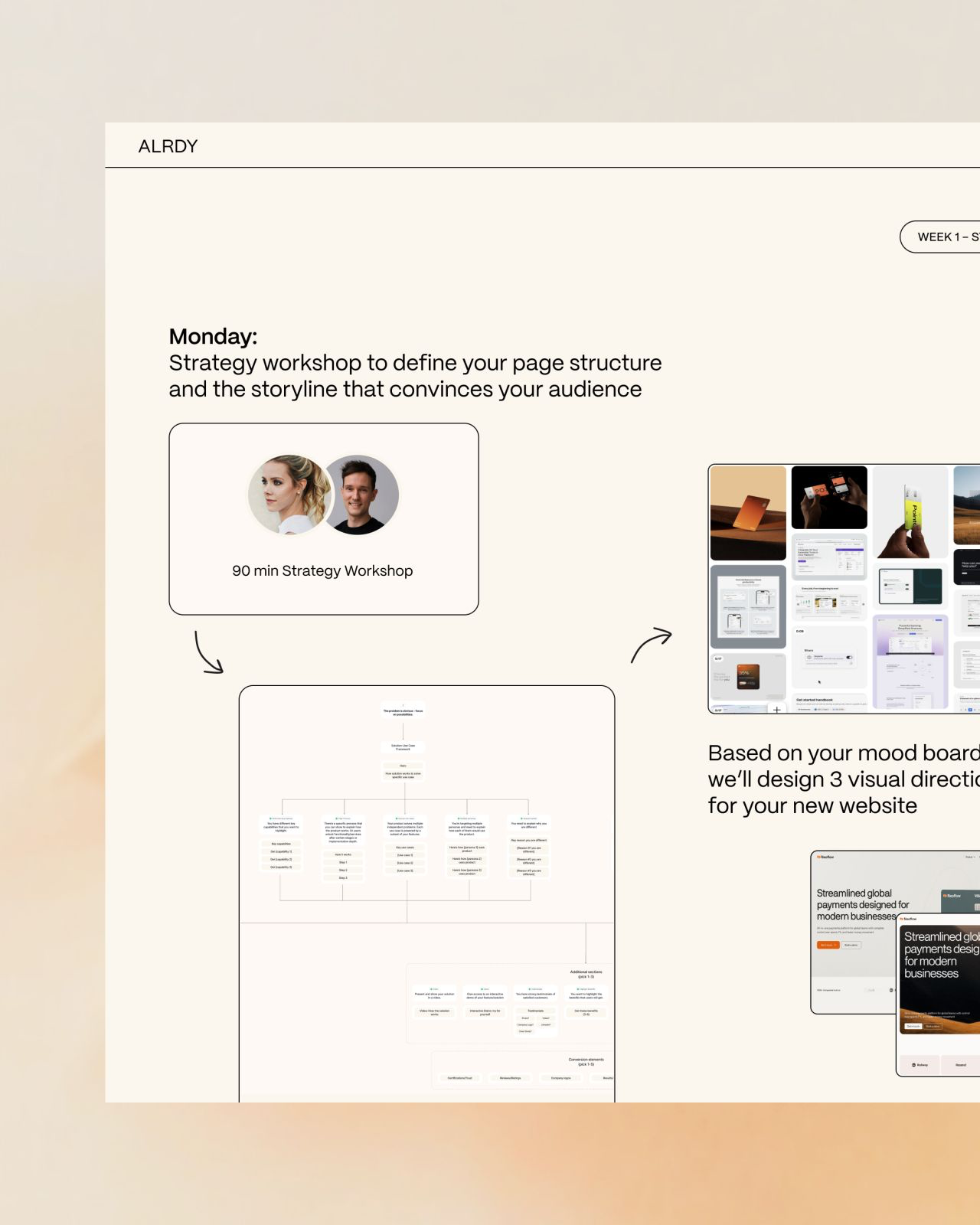Click the curved arrow pointing to mood board
This screenshot has width=980, height=1225.
point(652,645)
